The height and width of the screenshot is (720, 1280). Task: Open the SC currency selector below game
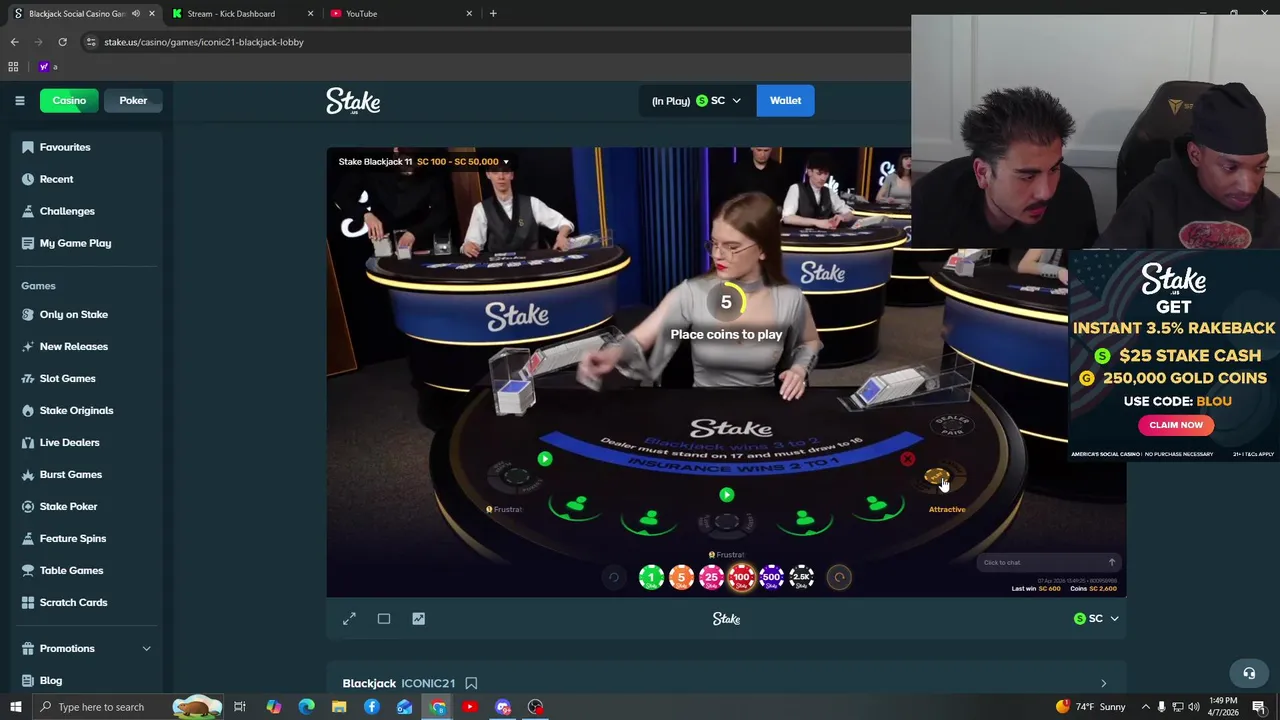[1096, 619]
